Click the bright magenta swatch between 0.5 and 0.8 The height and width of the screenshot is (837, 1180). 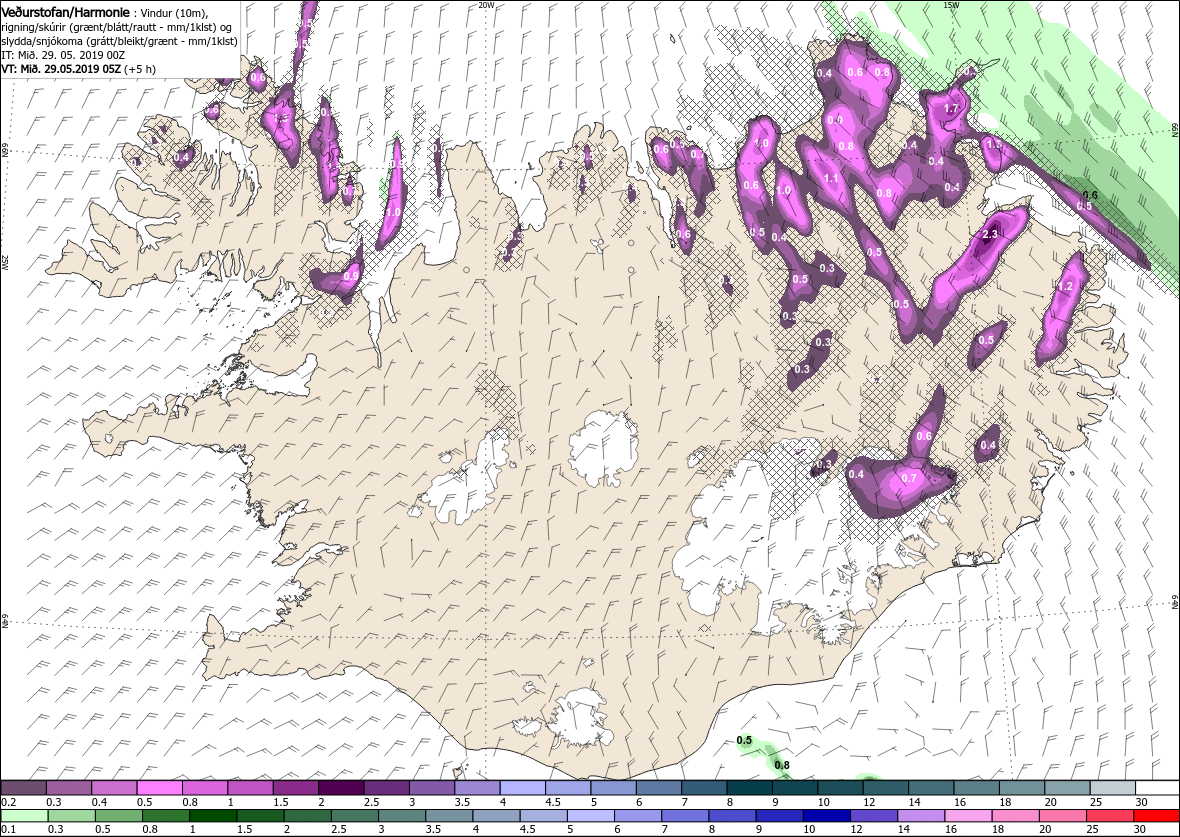tap(160, 787)
